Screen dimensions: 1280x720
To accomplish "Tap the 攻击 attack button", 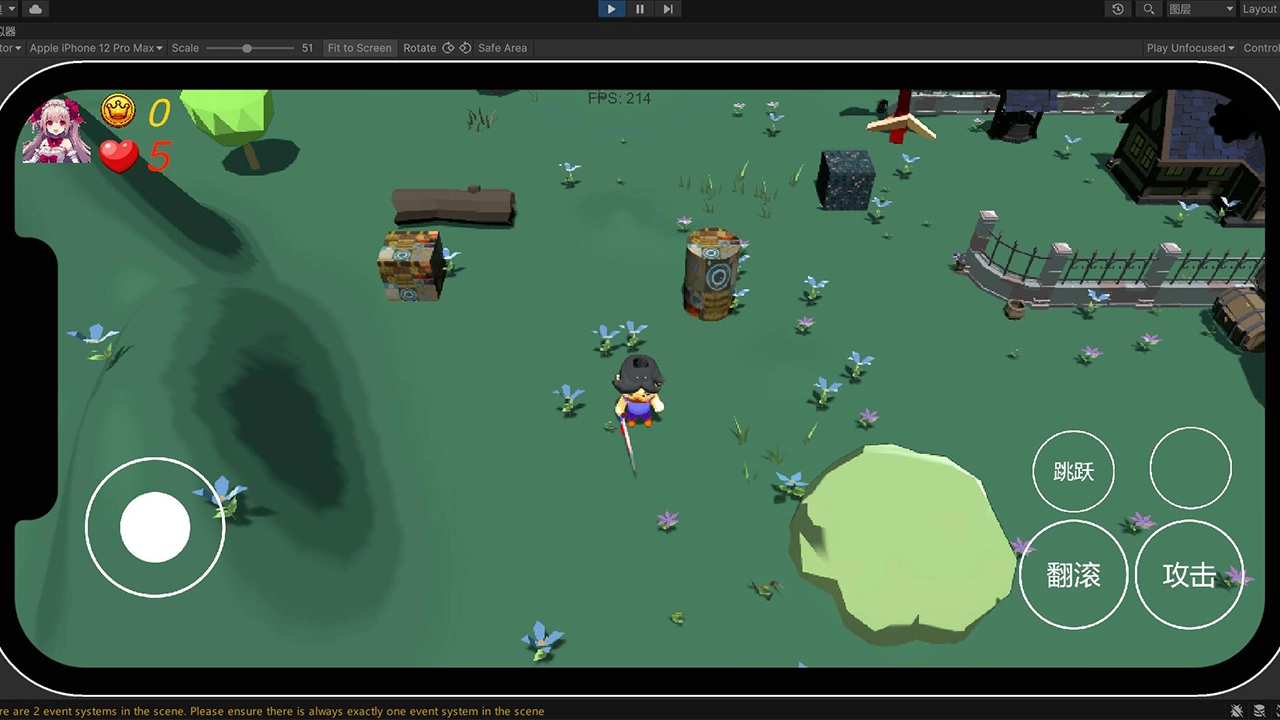I will click(1189, 575).
